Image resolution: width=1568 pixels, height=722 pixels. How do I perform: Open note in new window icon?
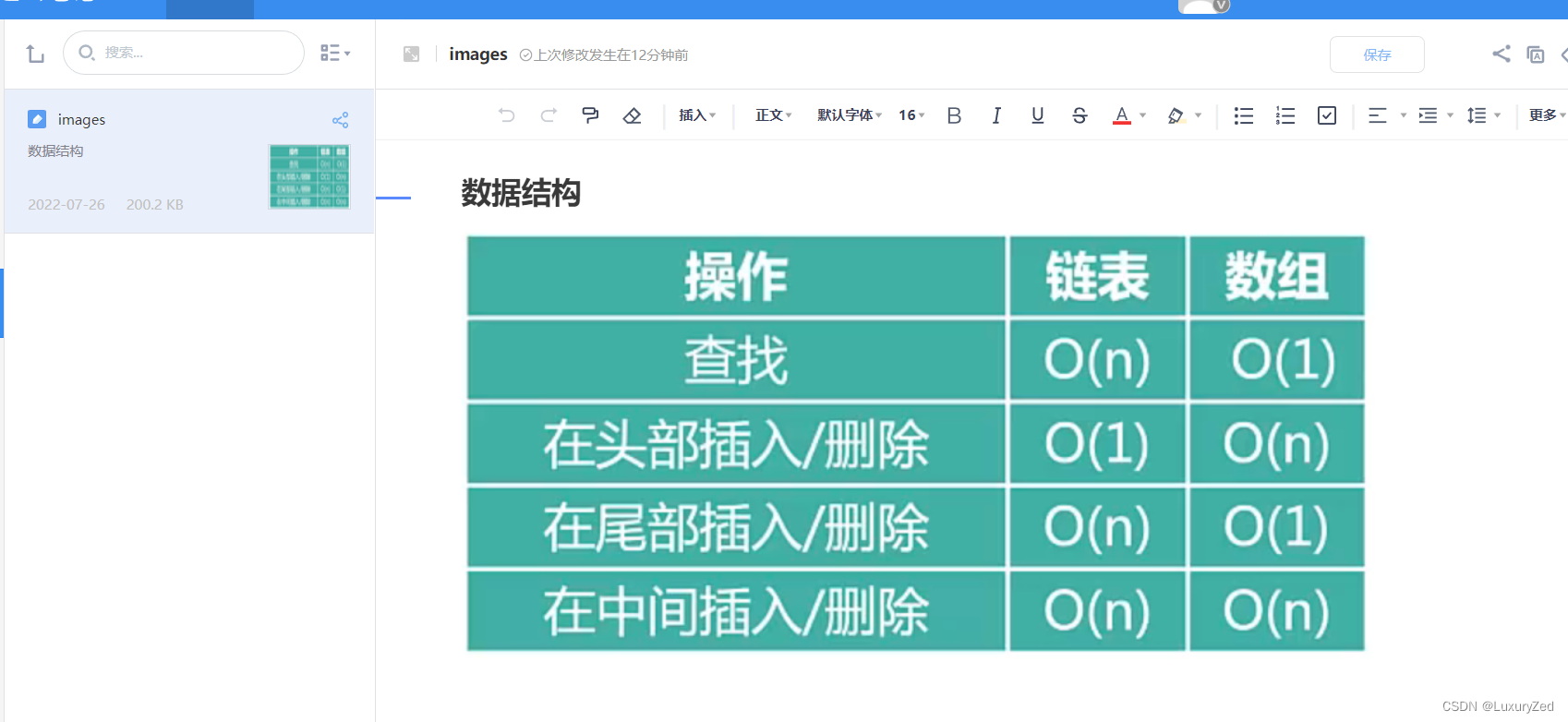click(x=1535, y=54)
